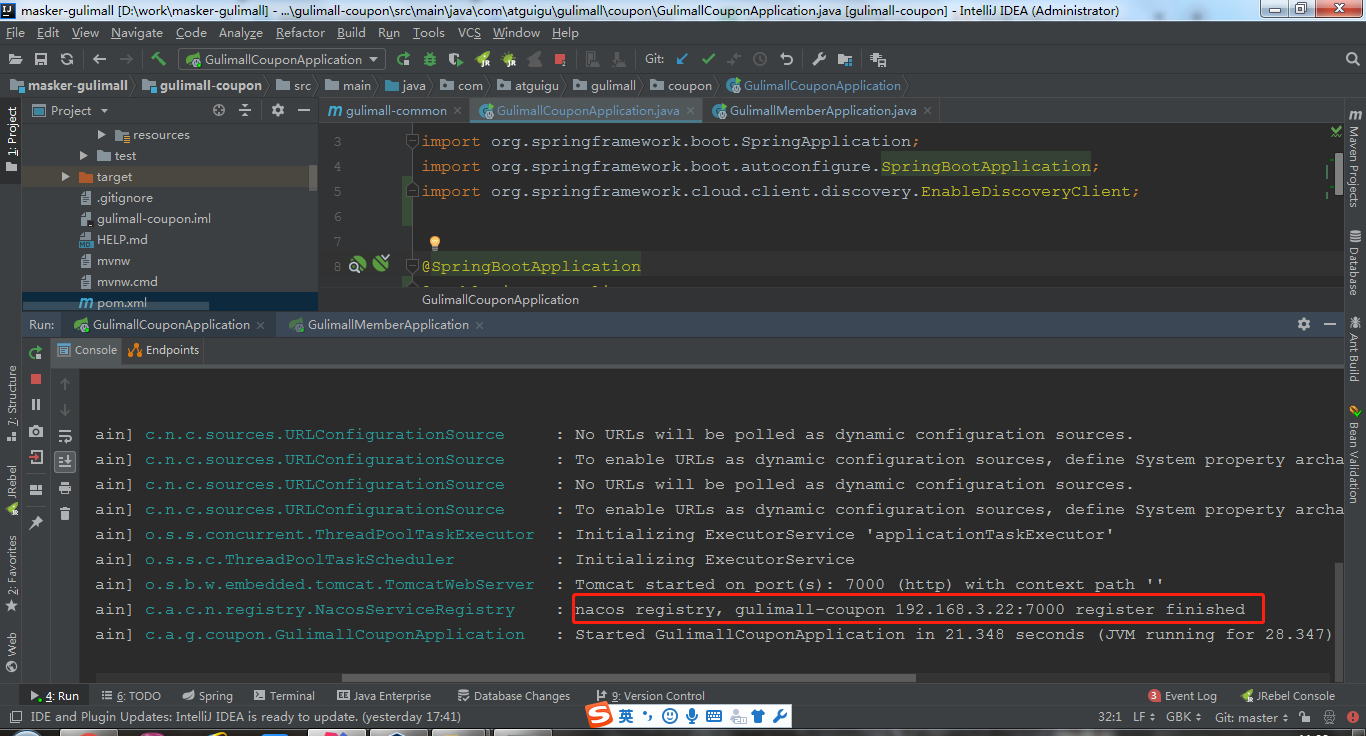Switch to the Endpoints tab
Viewport: 1366px width, 736px height.
tap(163, 350)
